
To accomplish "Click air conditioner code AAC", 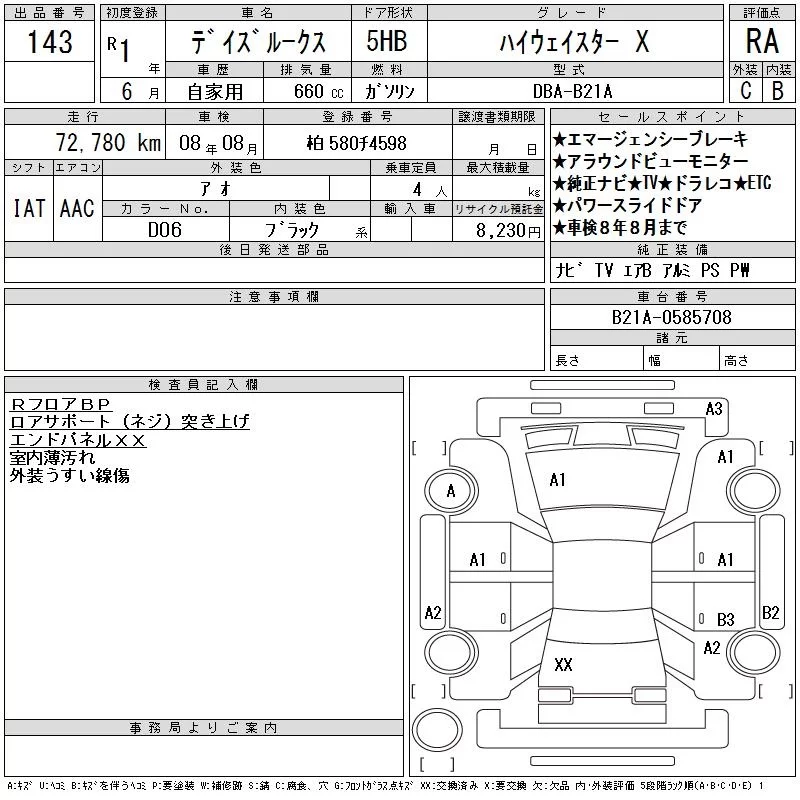I will point(77,208).
